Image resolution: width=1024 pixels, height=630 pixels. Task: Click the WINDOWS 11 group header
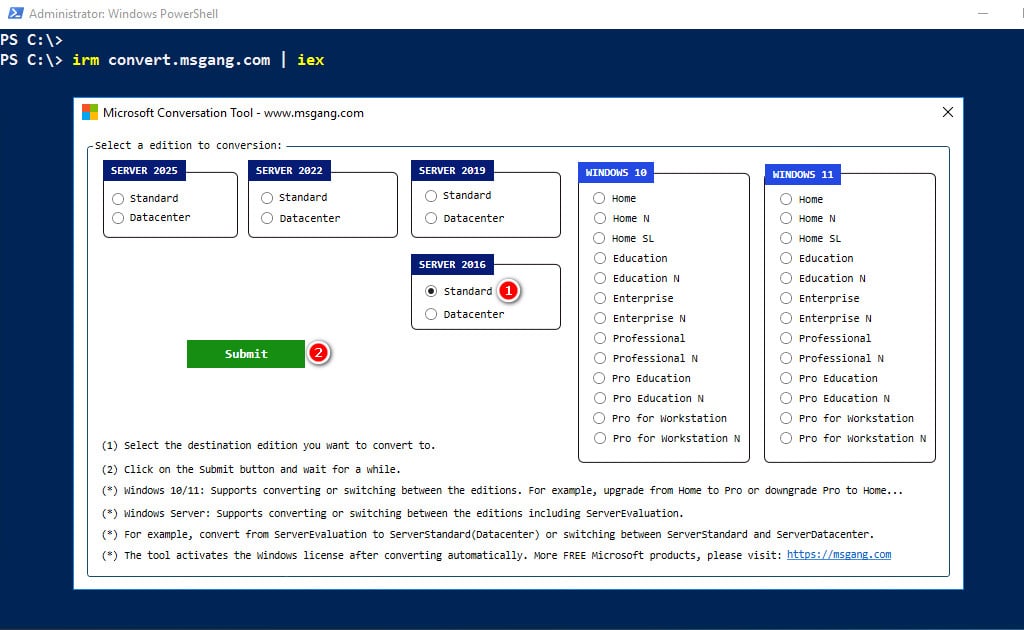point(803,174)
